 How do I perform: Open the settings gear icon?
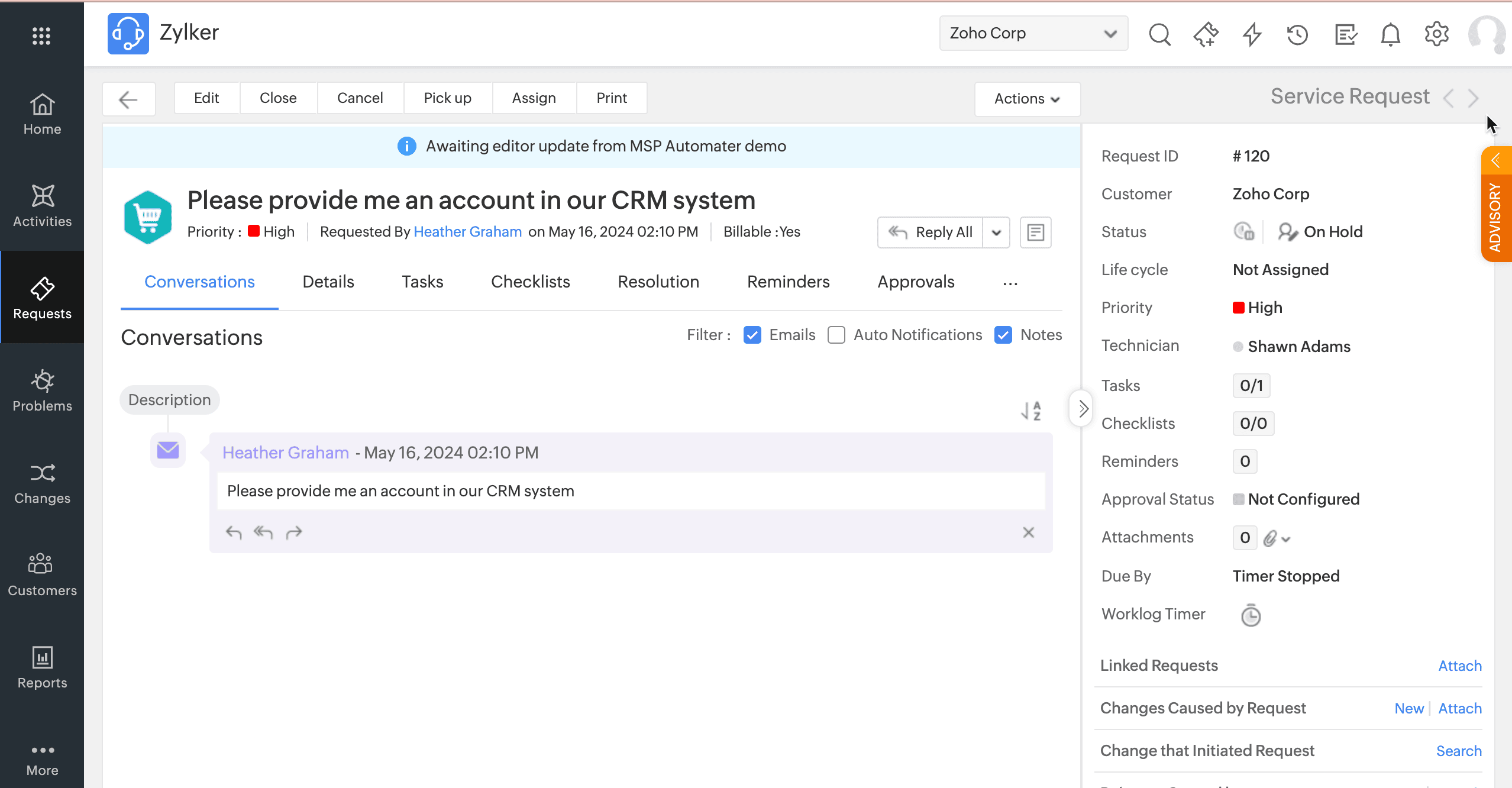pos(1436,34)
